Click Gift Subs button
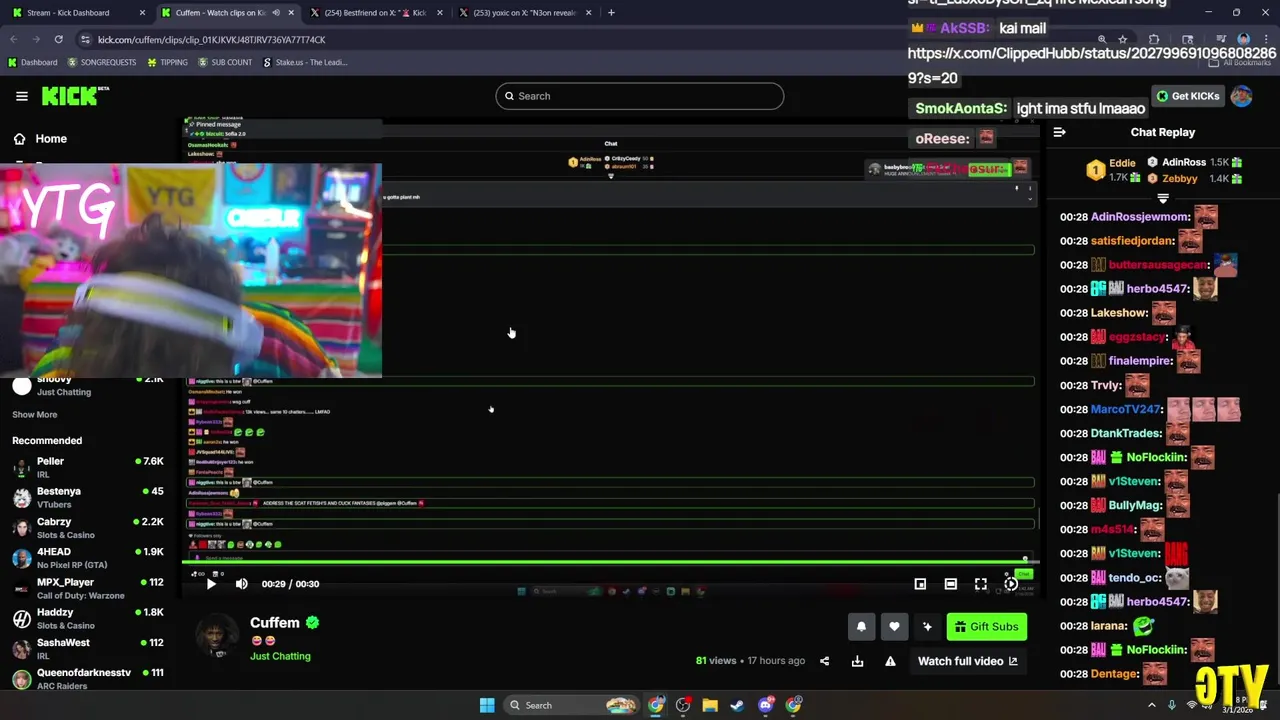Screen dimensions: 1280x720 pos(986,627)
